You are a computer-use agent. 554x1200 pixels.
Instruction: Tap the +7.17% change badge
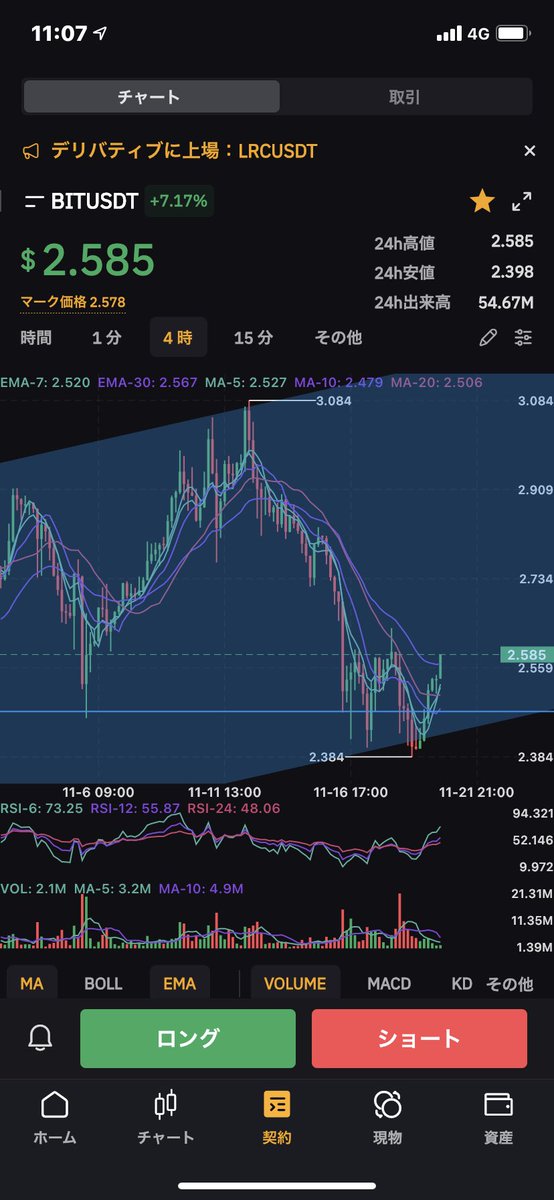tap(178, 201)
